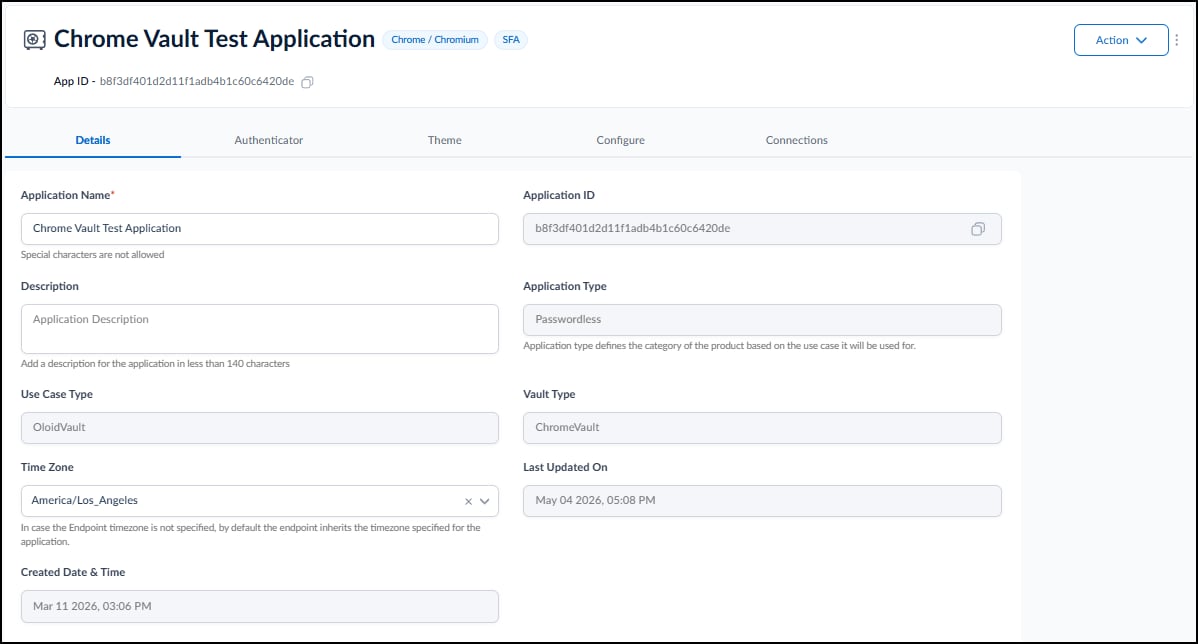Click the SFA tag badge

click(511, 40)
